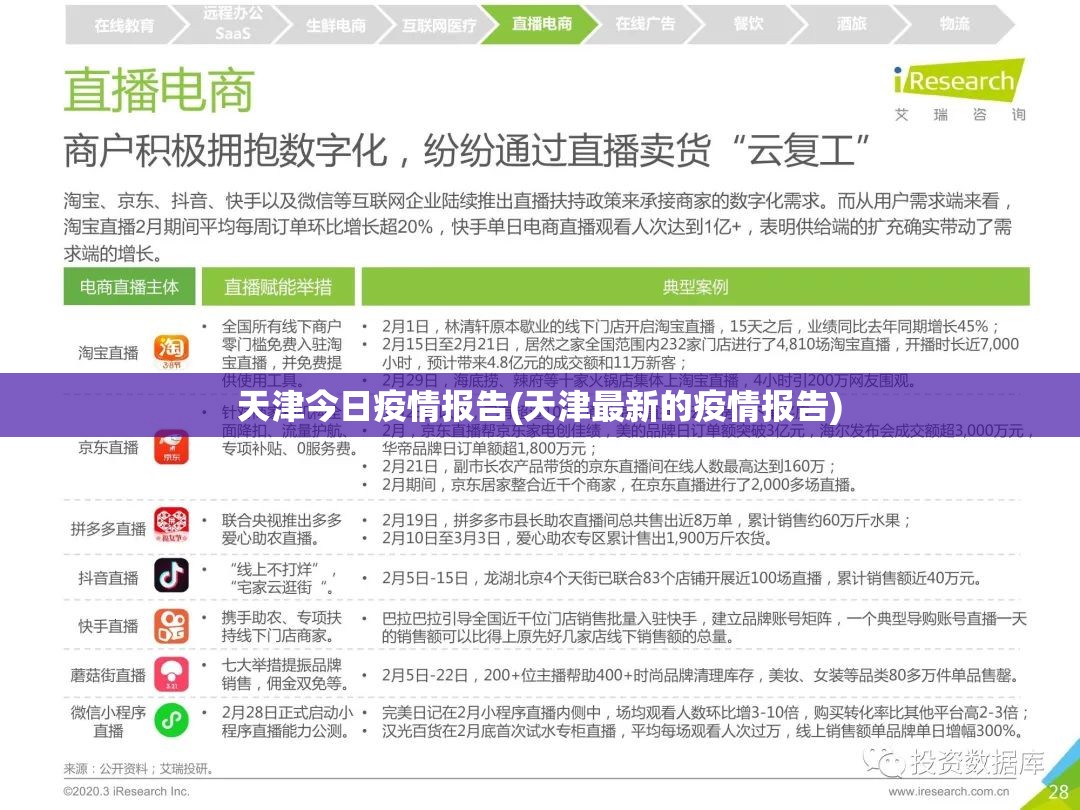Click the red JD live icon

tap(171, 448)
